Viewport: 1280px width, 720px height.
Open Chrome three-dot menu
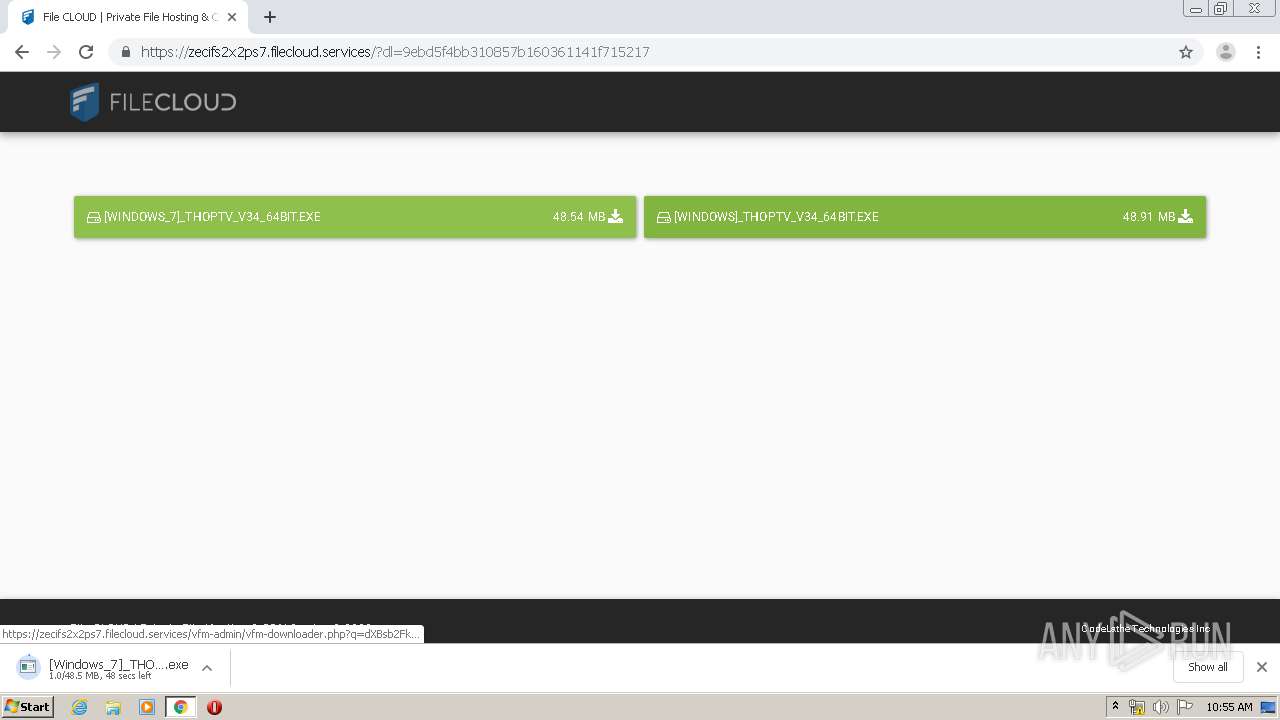(x=1259, y=52)
